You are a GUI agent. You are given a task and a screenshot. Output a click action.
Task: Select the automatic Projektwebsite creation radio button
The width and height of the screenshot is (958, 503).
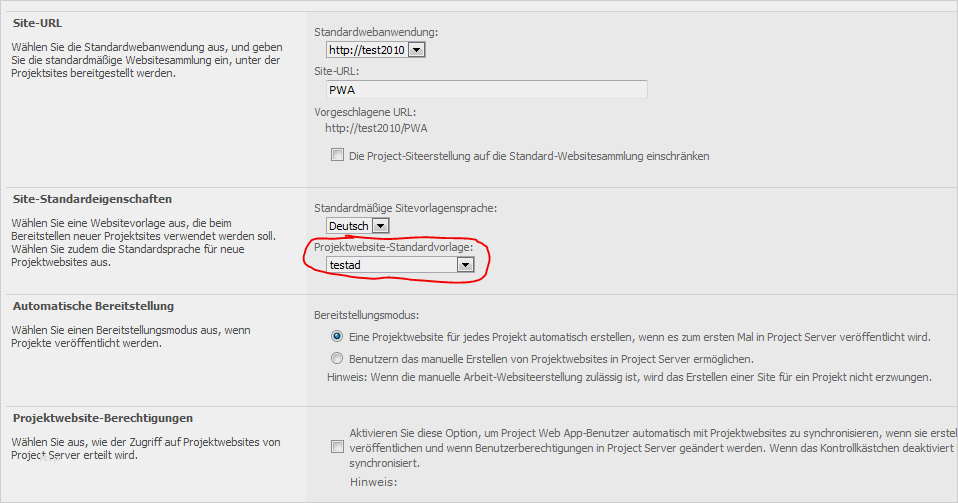coord(337,337)
